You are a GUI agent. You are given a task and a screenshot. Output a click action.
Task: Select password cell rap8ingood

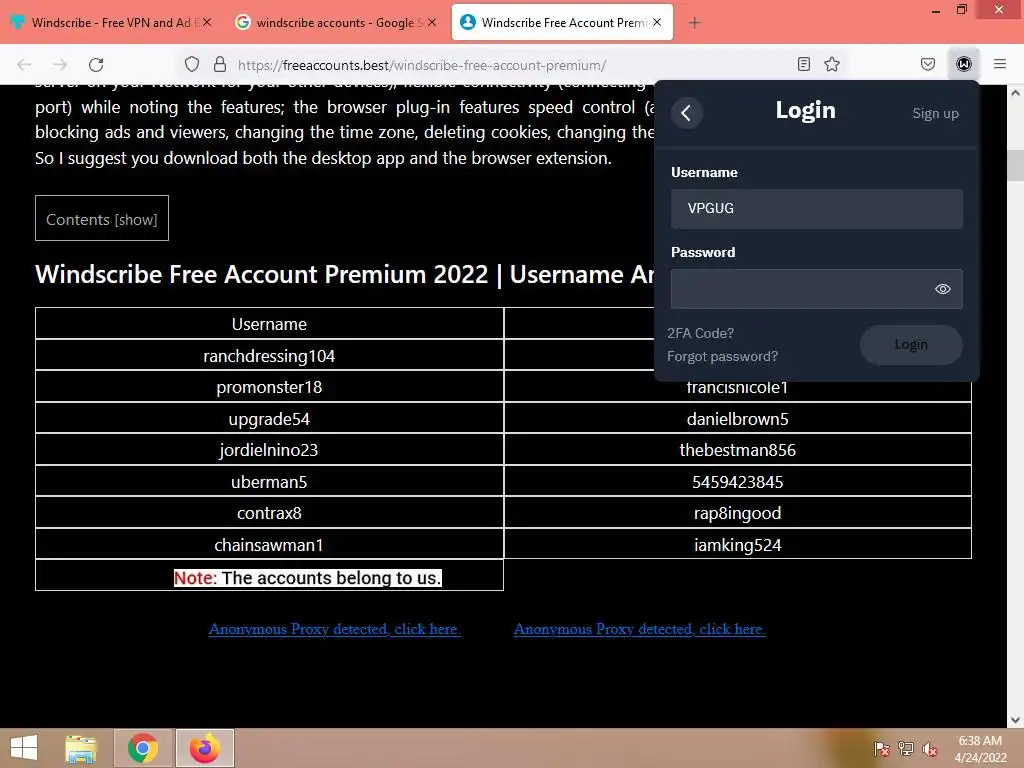point(738,513)
